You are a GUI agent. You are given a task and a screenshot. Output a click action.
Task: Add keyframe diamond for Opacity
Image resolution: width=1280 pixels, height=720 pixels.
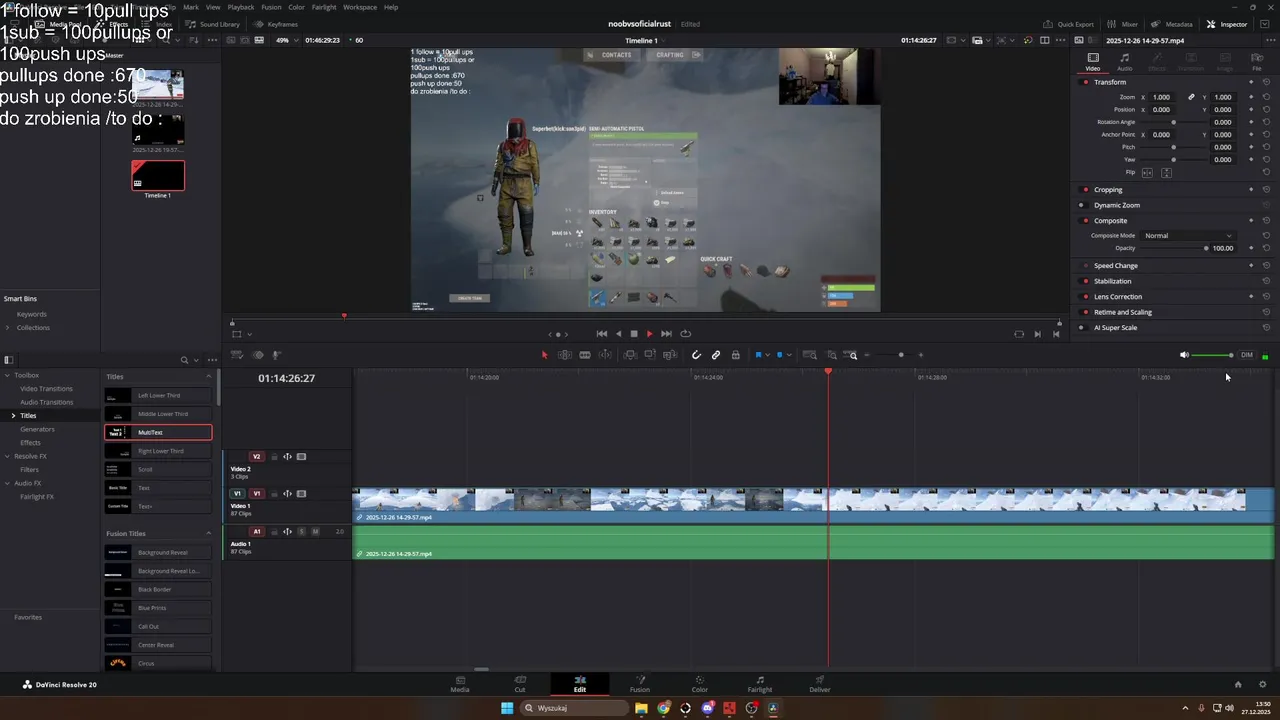point(1251,248)
